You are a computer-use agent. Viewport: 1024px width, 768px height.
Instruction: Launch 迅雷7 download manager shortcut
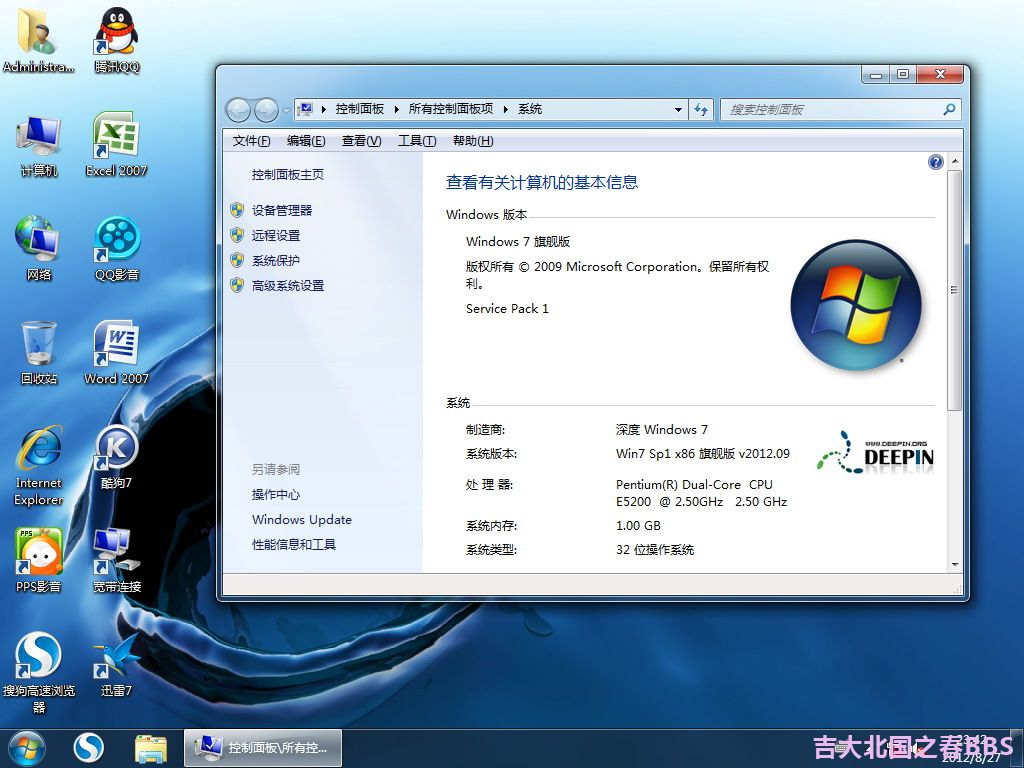coord(116,665)
